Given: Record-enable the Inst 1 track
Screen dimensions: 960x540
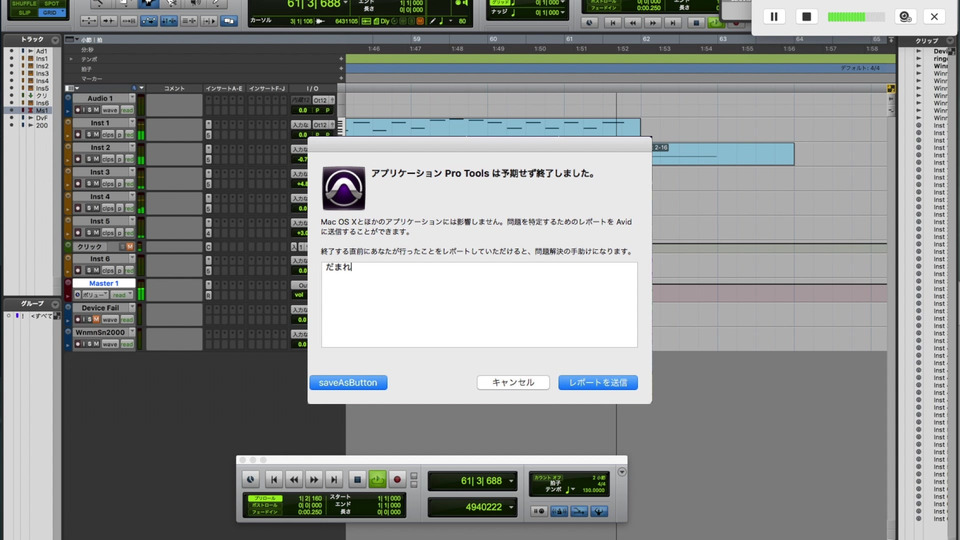Looking at the screenshot, I should pos(78,135).
